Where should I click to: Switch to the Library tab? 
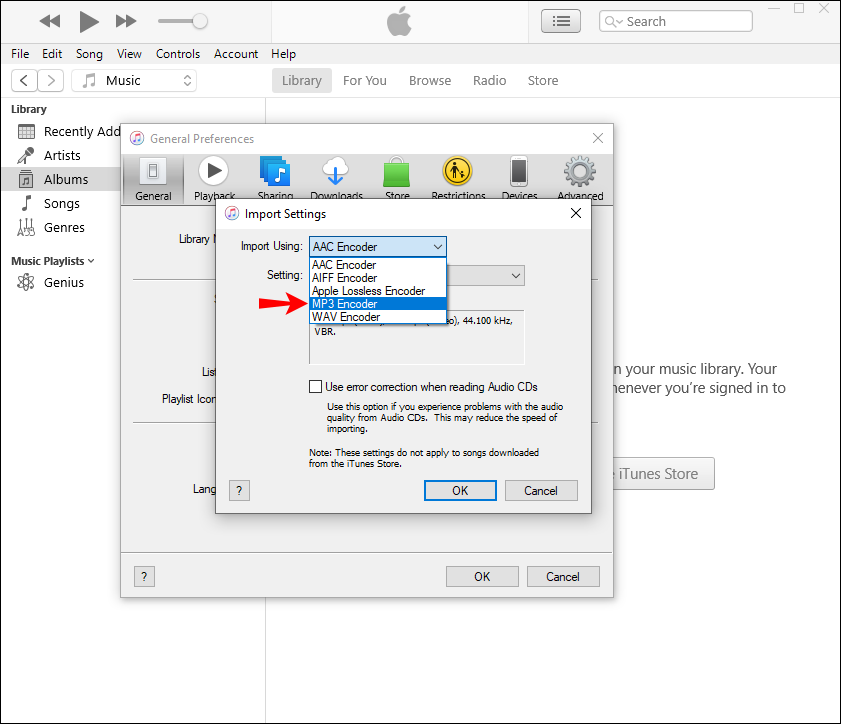[x=301, y=80]
